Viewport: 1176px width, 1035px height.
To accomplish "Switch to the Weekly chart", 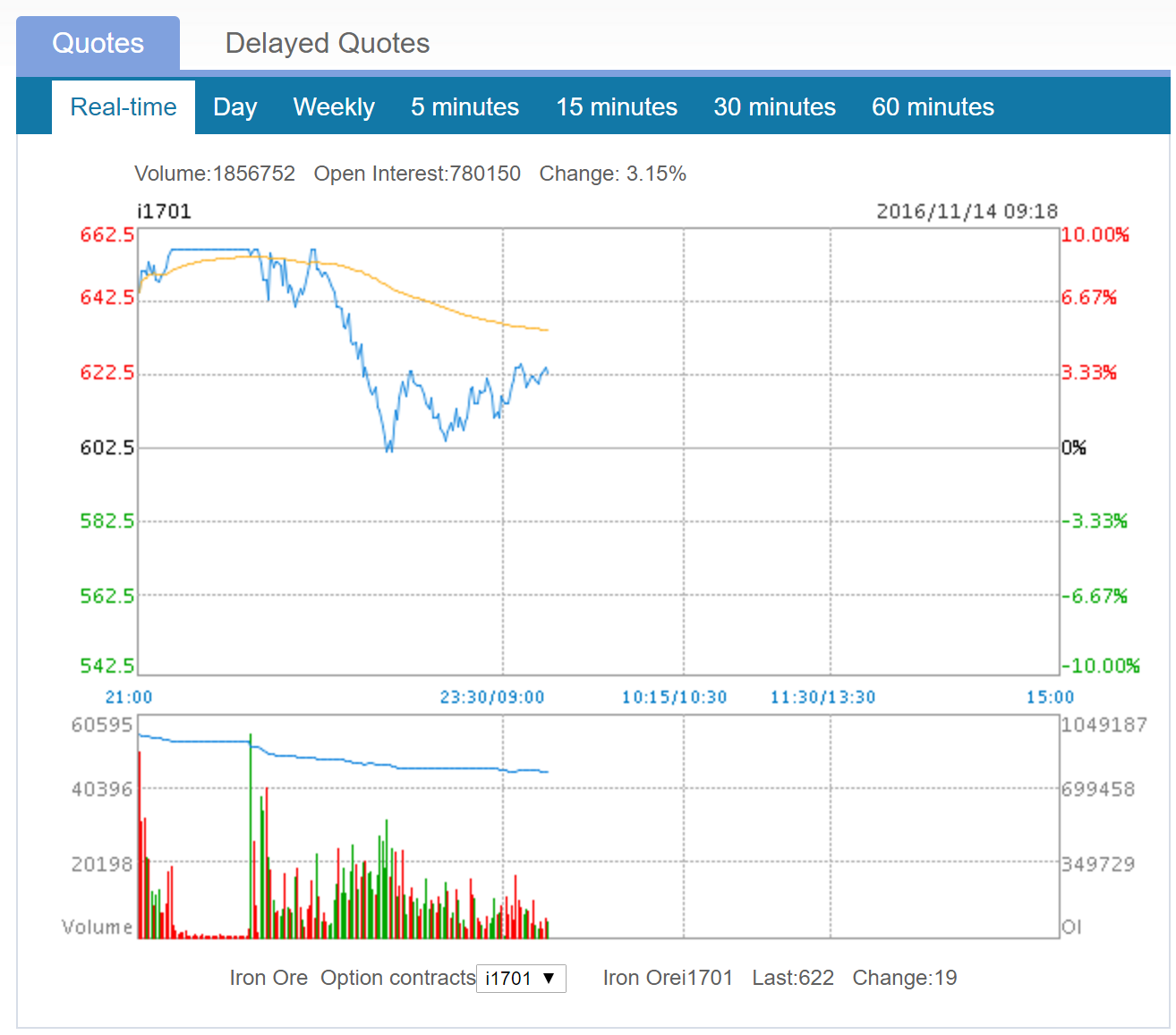I will point(334,107).
